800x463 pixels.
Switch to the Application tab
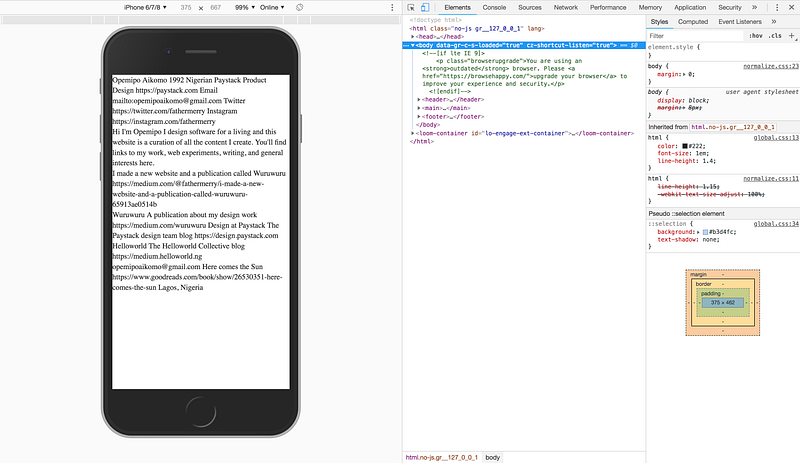pyautogui.click(x=690, y=8)
